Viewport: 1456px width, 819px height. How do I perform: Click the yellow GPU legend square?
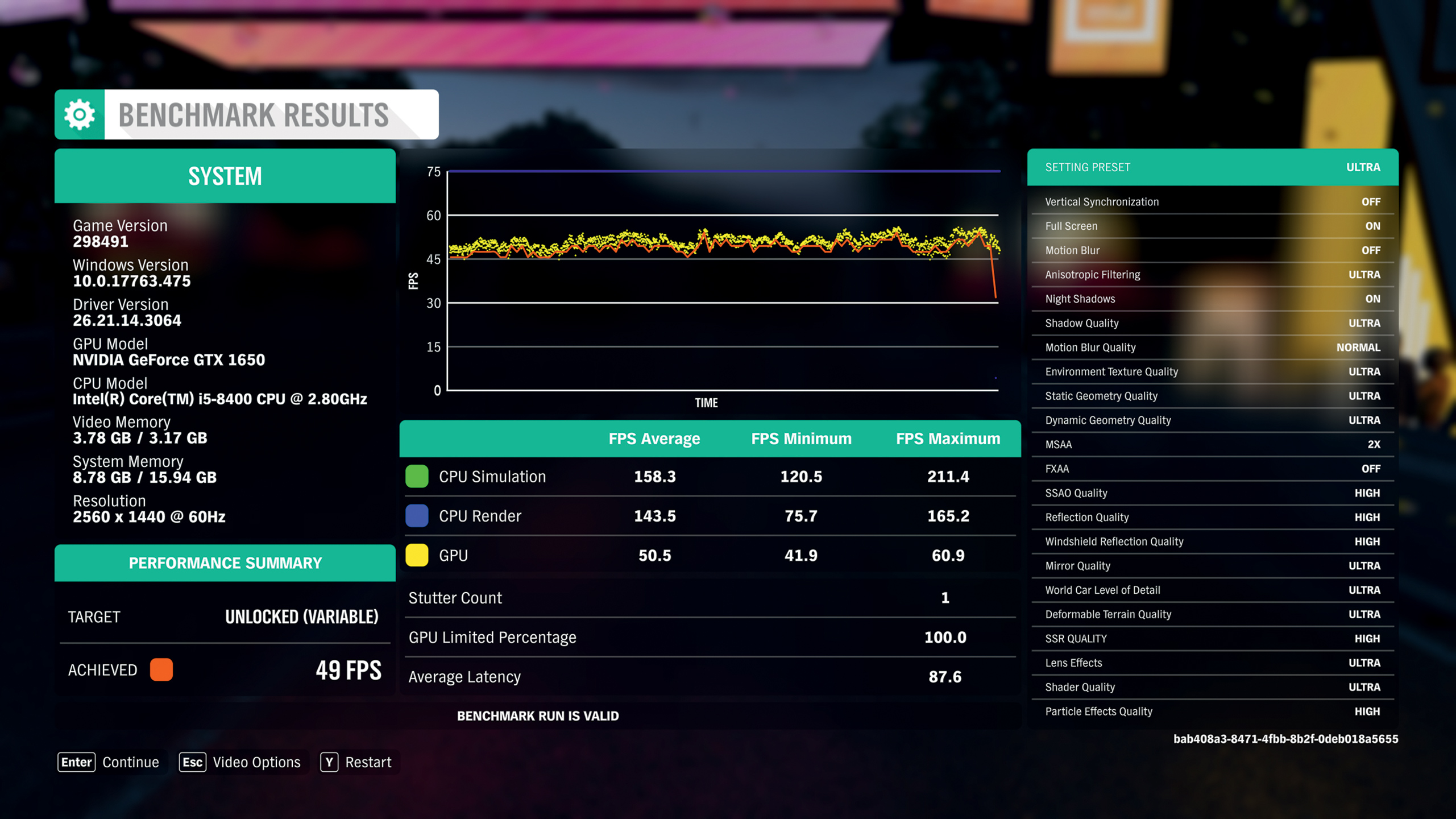pyautogui.click(x=417, y=555)
